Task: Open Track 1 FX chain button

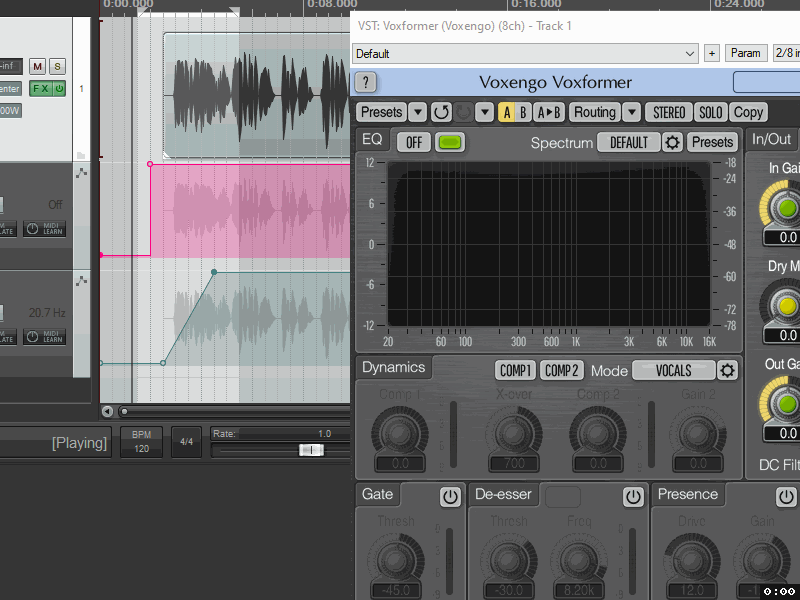Action: pos(41,89)
